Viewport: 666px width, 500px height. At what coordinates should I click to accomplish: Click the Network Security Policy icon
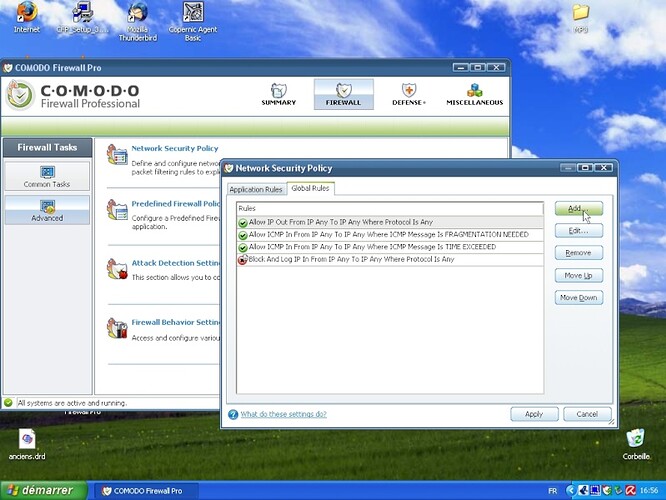point(117,155)
